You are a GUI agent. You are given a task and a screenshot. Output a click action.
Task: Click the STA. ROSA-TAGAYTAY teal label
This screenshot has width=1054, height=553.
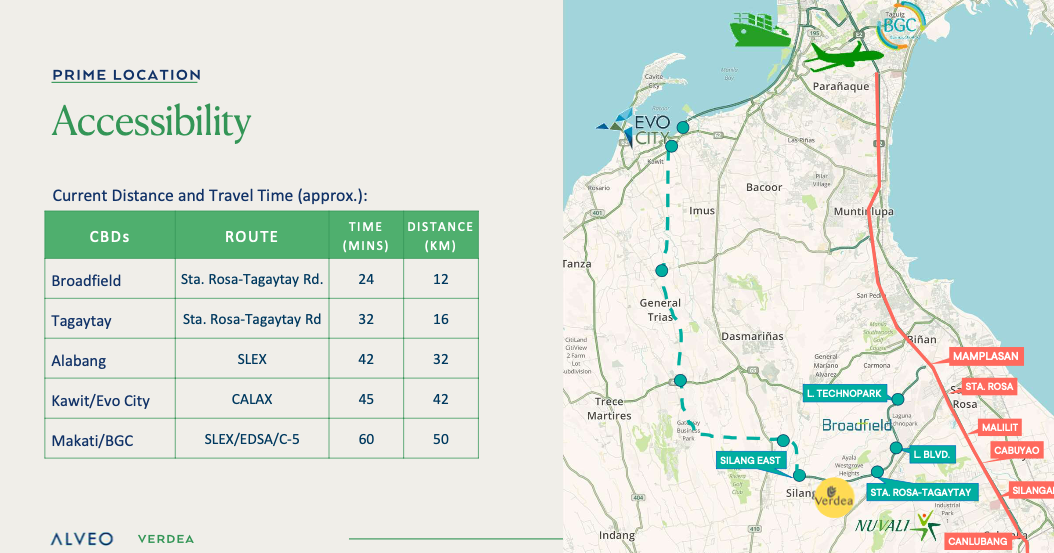point(921,493)
